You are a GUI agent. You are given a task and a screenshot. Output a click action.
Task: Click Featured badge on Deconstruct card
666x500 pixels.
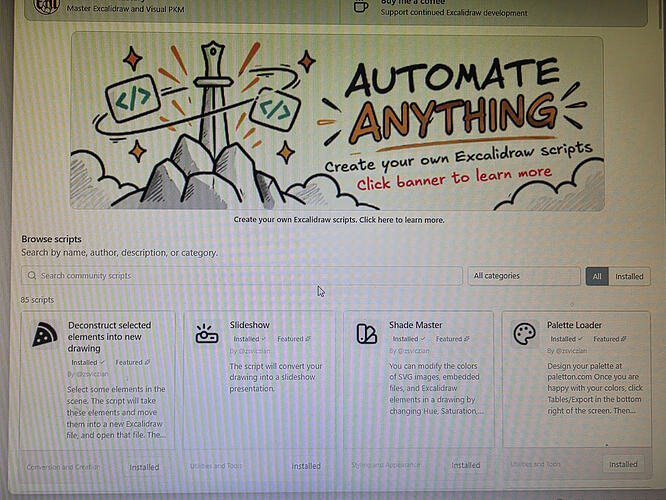click(133, 362)
